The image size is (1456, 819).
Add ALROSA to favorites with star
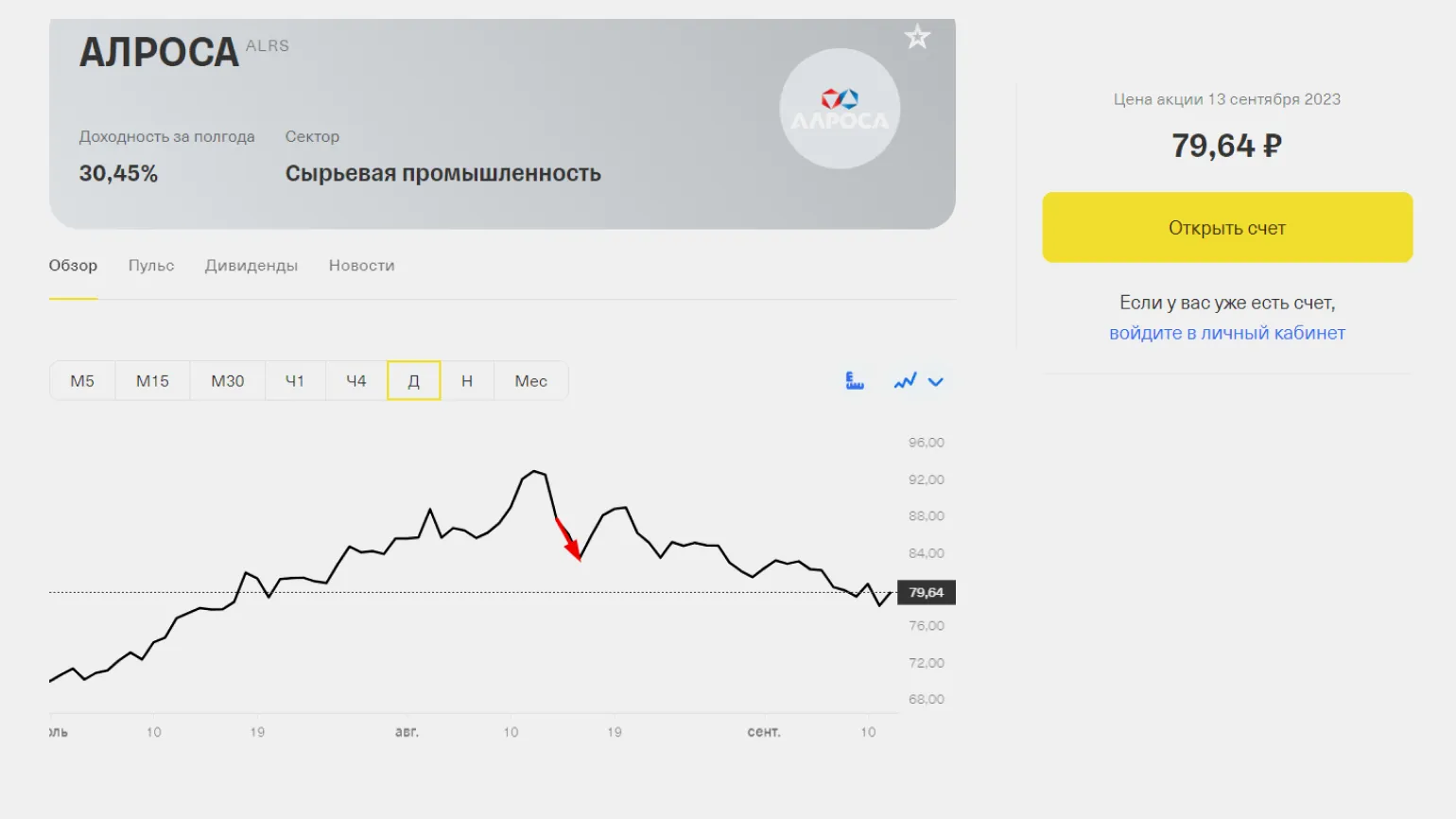(917, 37)
